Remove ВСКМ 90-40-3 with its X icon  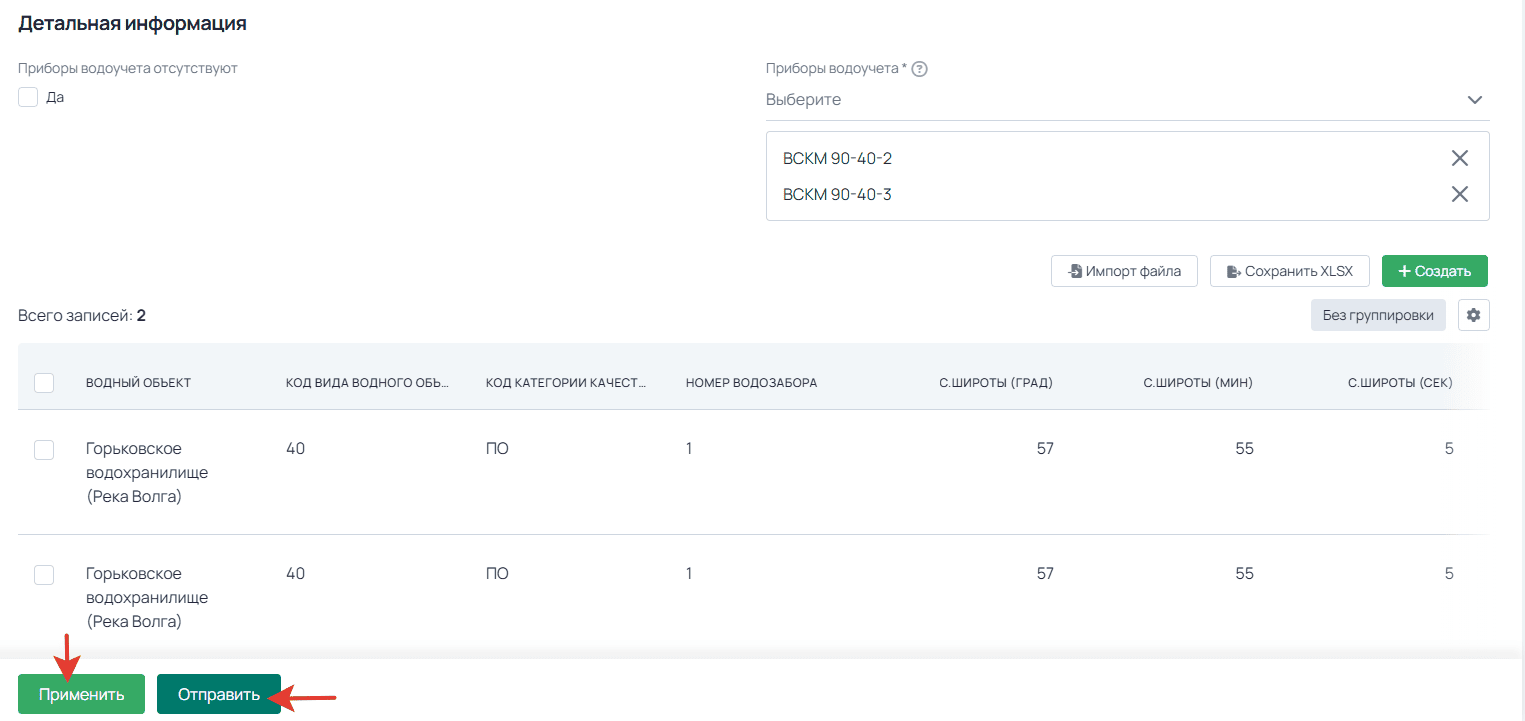(x=1459, y=194)
